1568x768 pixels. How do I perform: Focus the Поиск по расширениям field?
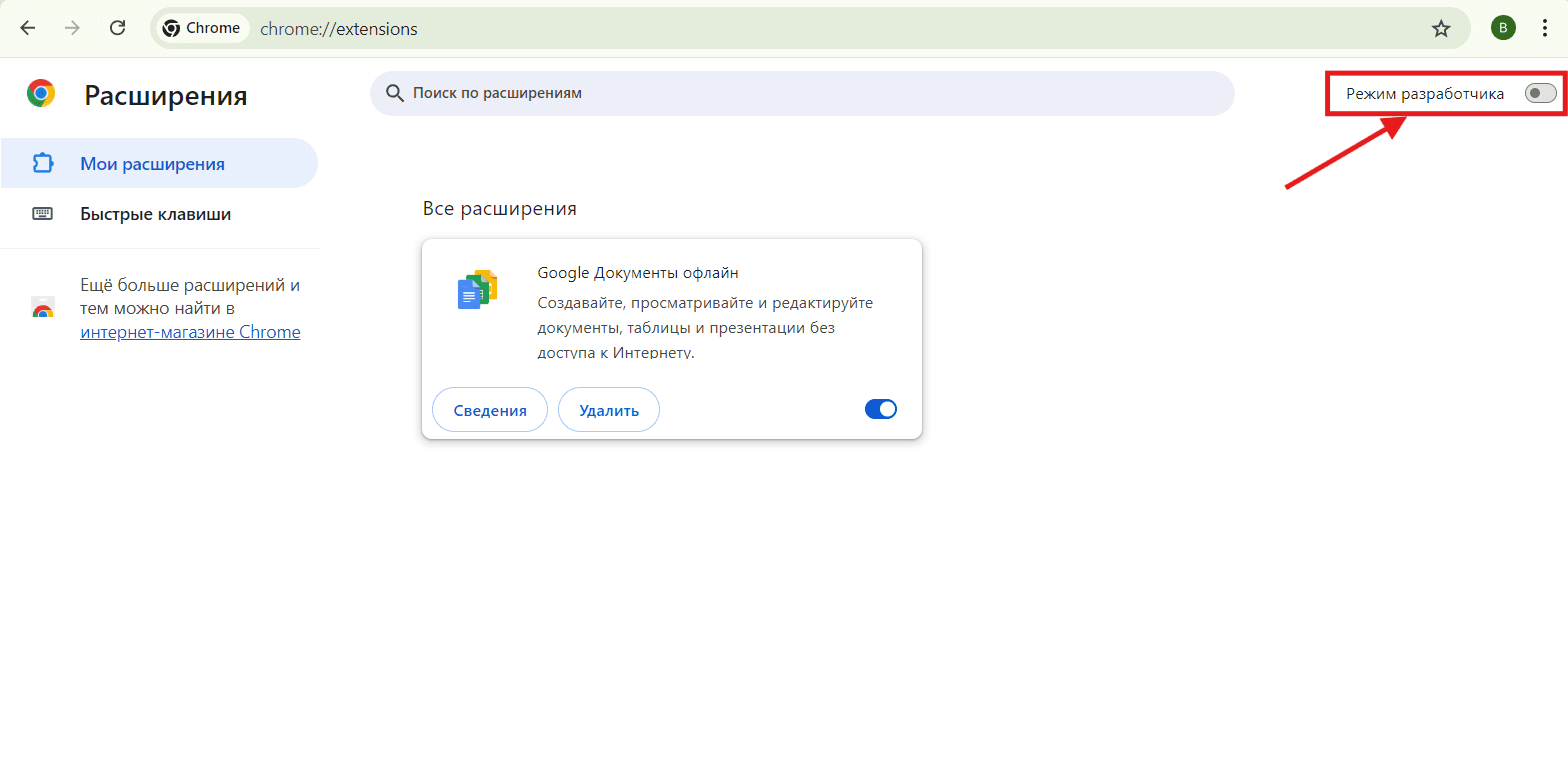800,93
